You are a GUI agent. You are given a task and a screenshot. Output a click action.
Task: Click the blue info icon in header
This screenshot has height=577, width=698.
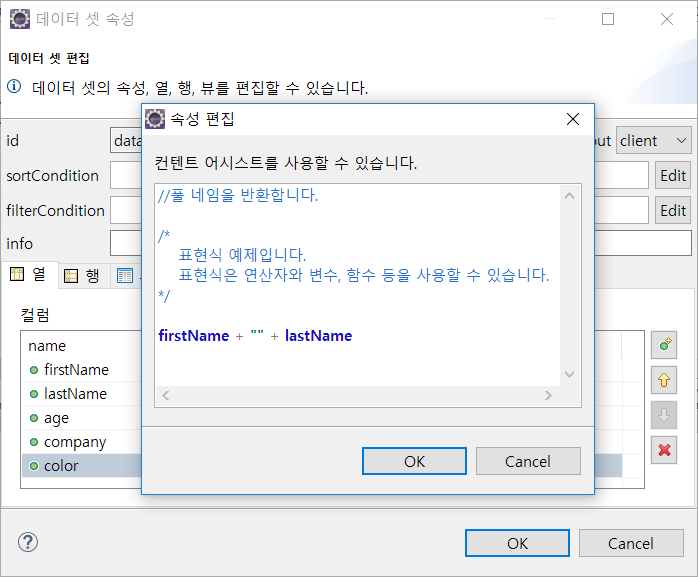coord(15,87)
